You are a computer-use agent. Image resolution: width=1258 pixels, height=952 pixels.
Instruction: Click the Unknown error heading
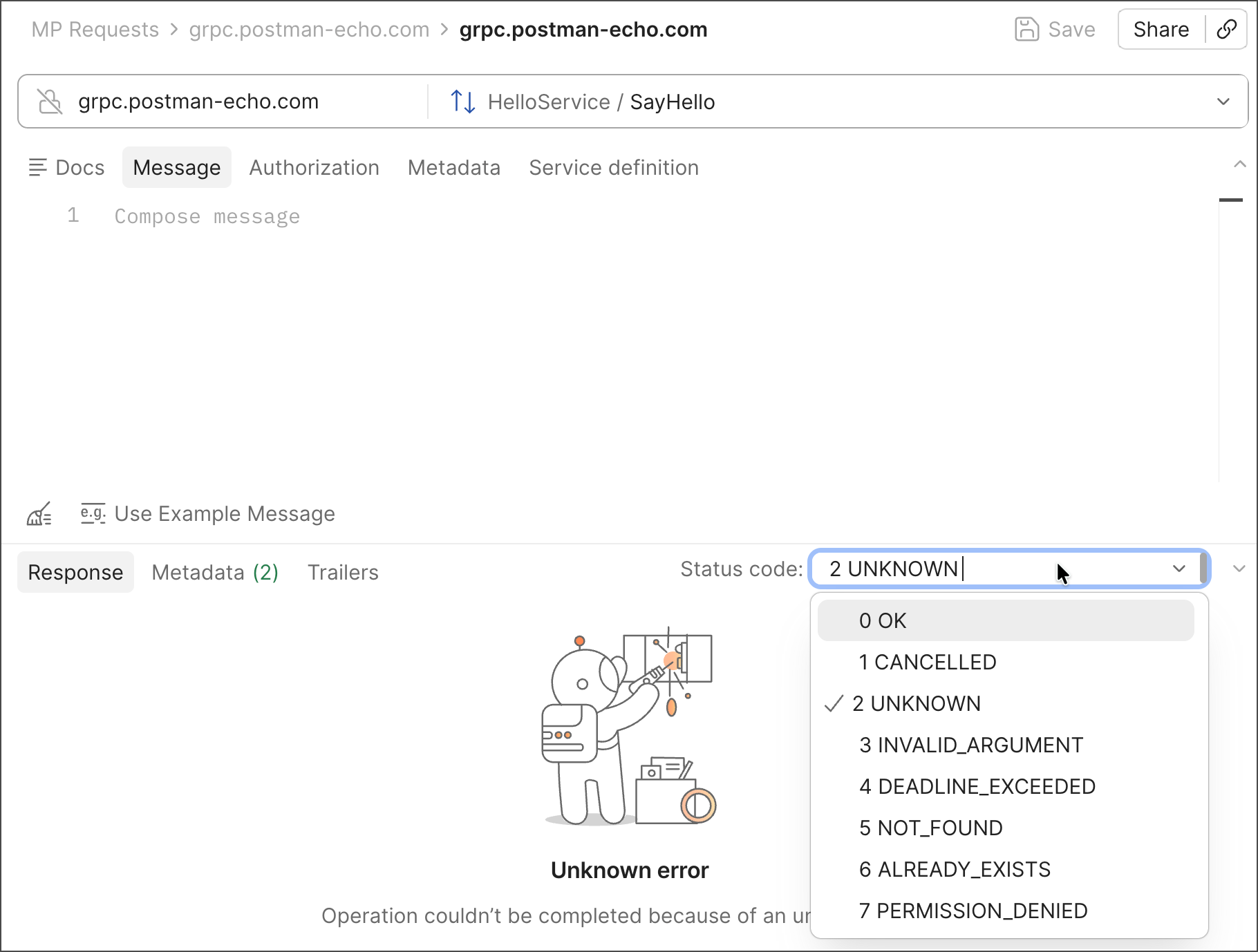pyautogui.click(x=630, y=870)
